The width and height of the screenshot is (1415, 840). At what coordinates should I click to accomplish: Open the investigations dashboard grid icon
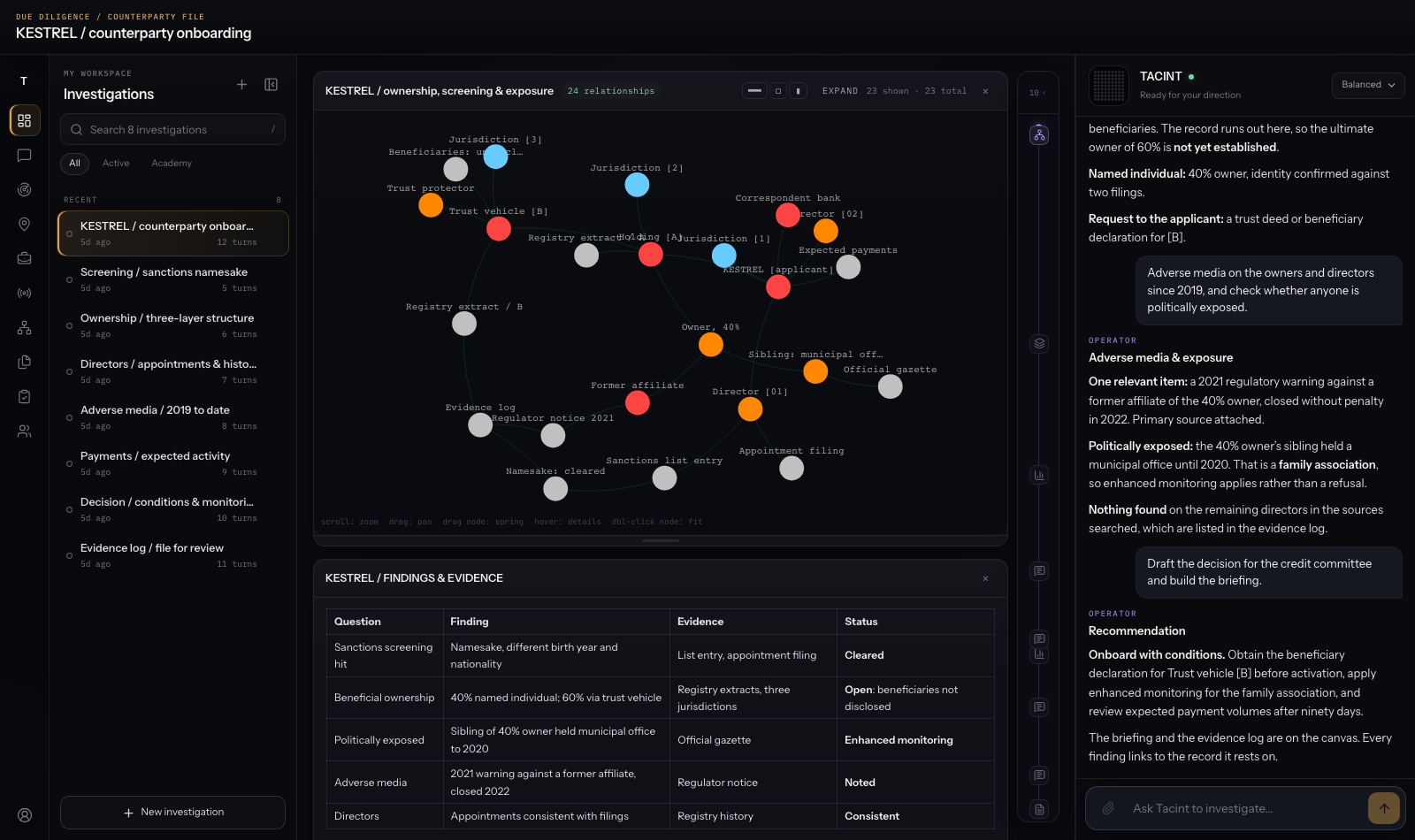point(25,120)
